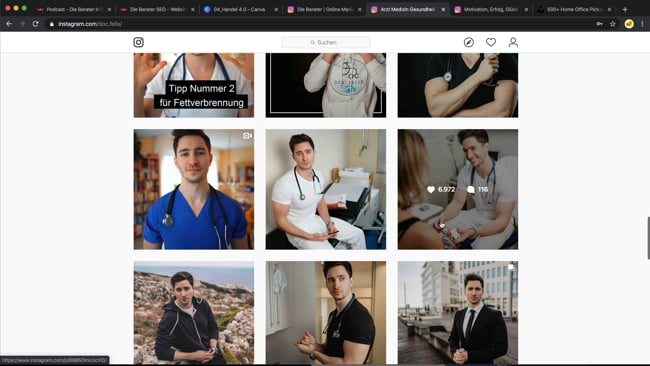This screenshot has height=366, width=650.
Task: Open the post with 6.972 likes
Action: coord(458,189)
